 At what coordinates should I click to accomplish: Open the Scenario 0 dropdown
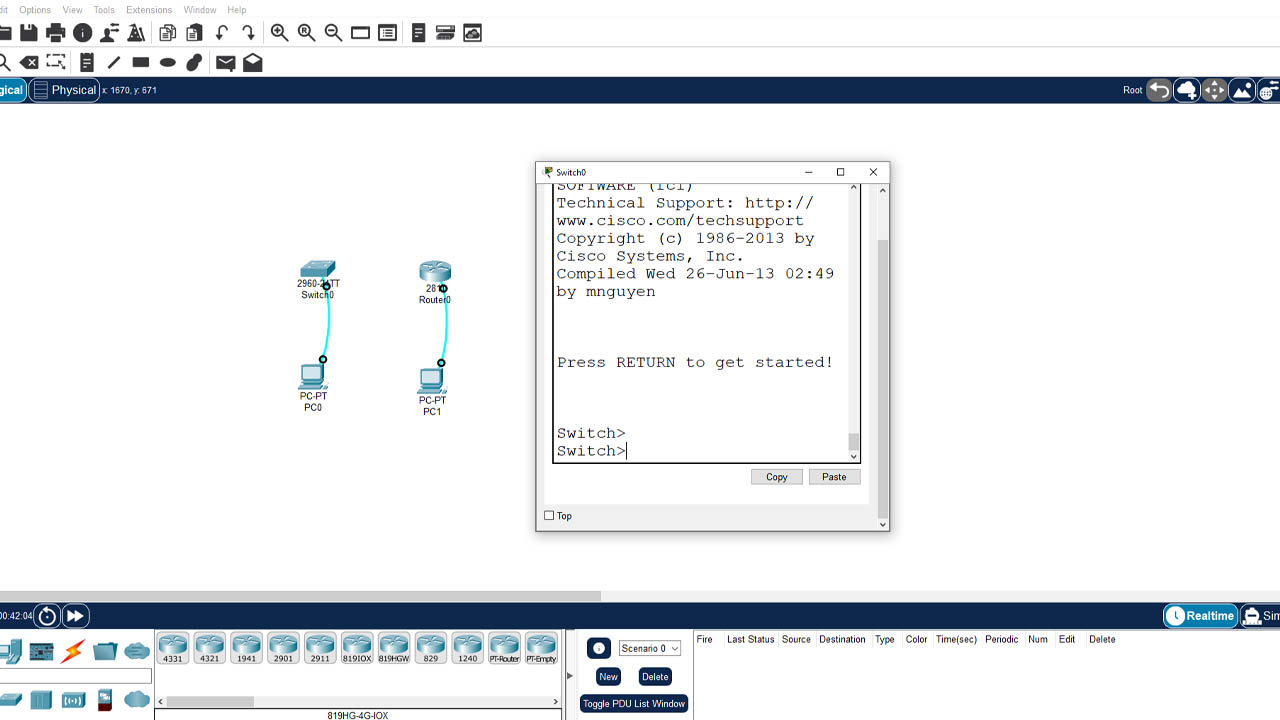pyautogui.click(x=649, y=648)
